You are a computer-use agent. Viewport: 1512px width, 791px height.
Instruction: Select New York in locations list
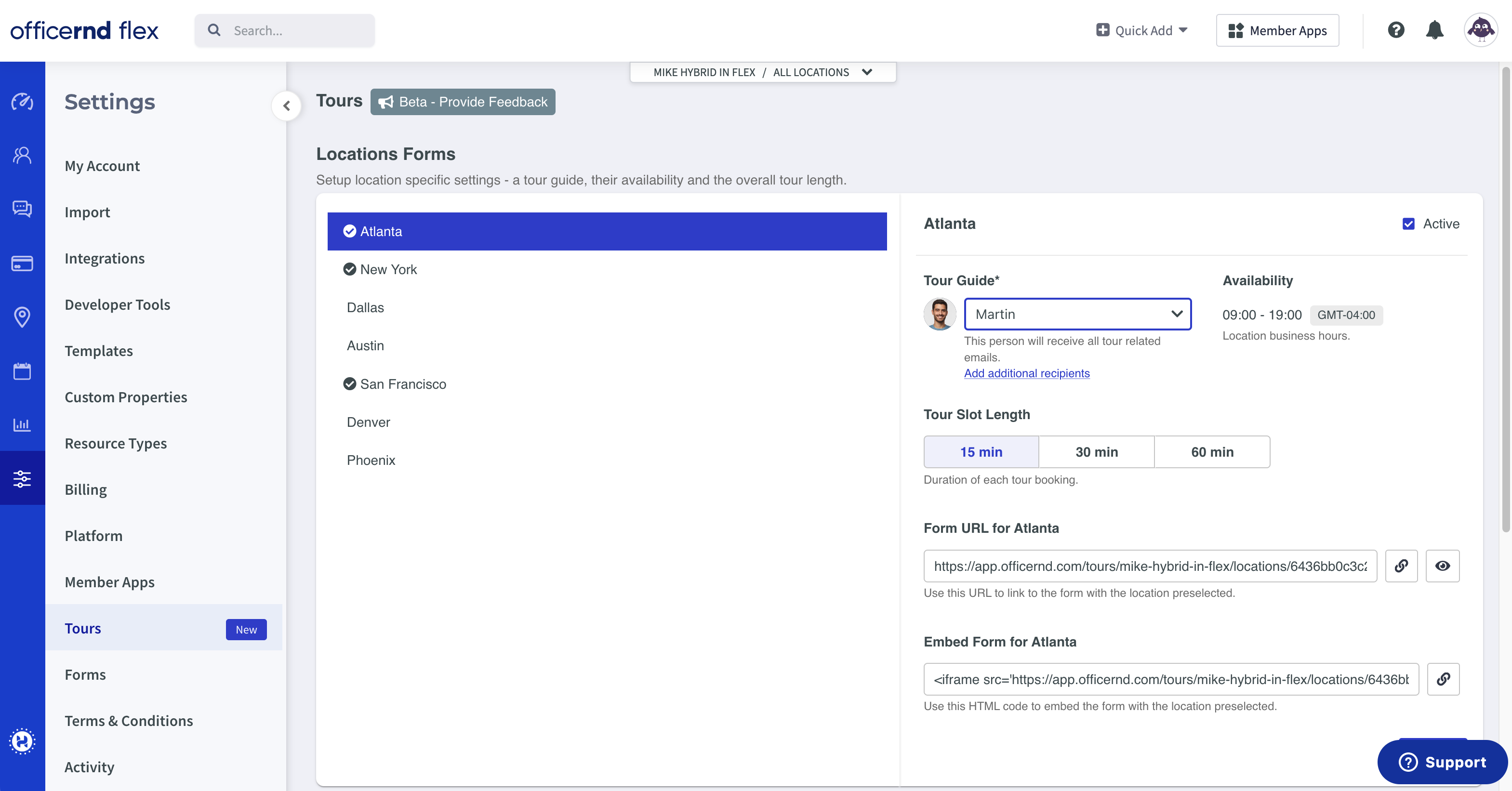pos(607,269)
